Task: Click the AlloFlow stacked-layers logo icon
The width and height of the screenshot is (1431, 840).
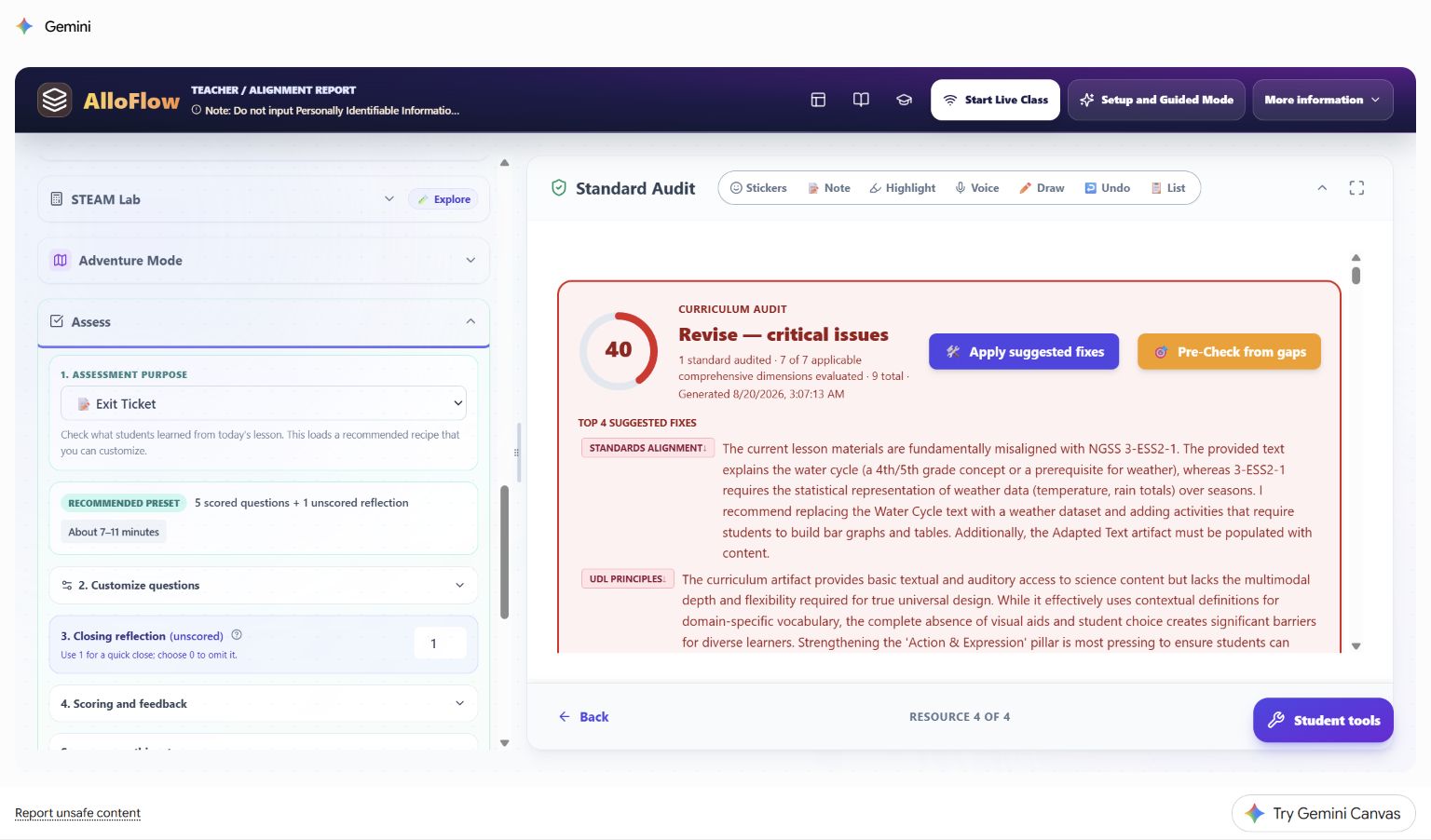Action: pyautogui.click(x=55, y=100)
